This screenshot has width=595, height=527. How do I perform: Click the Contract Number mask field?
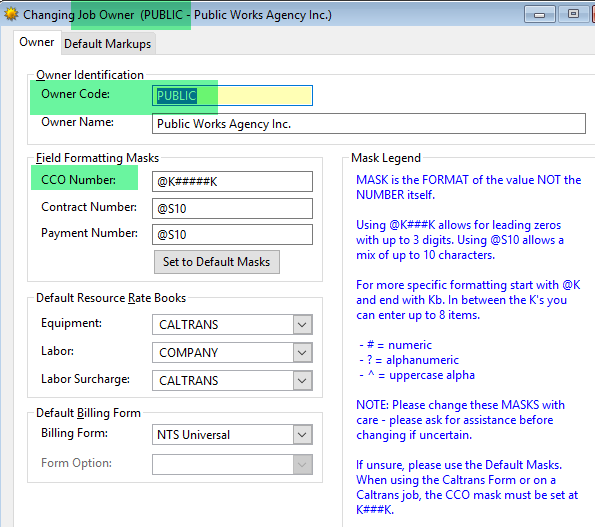click(x=232, y=208)
